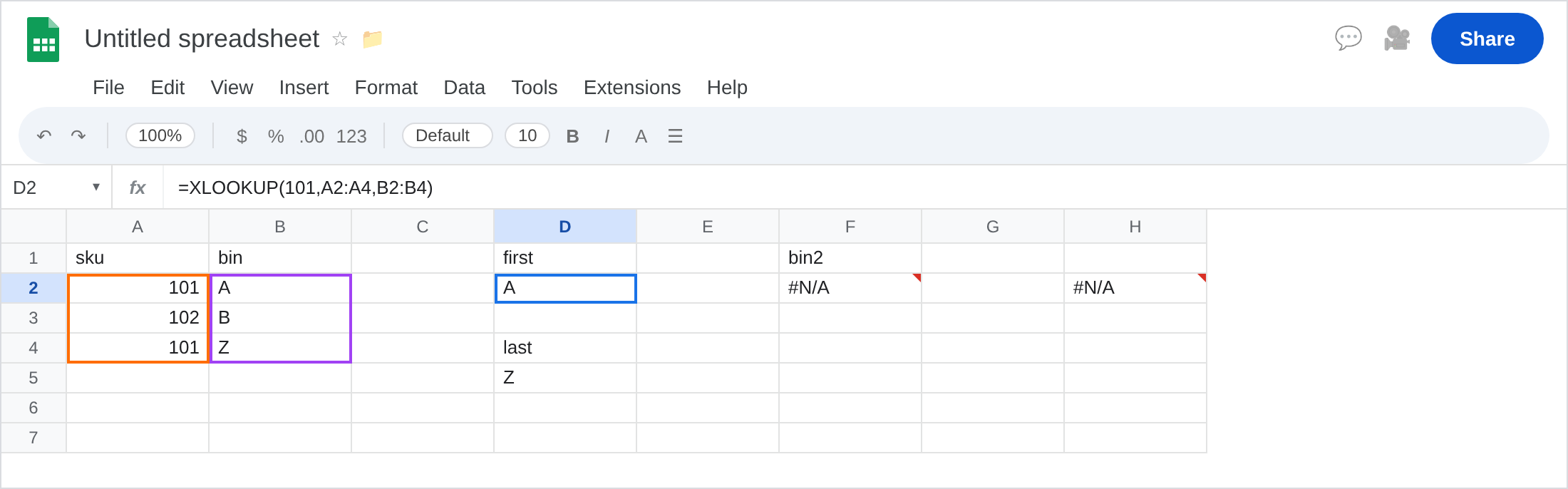This screenshot has width=1568, height=489.
Task: Select column H header
Action: [x=1135, y=227]
